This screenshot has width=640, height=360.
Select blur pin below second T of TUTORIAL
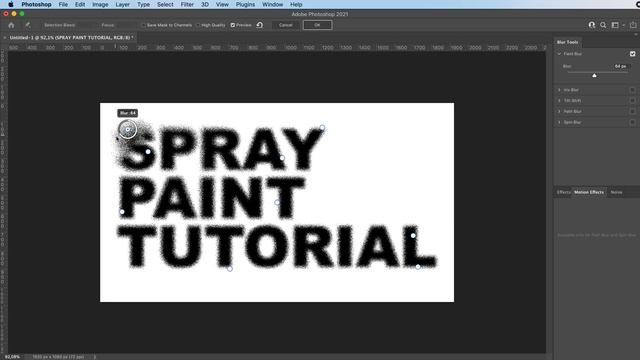click(230, 269)
